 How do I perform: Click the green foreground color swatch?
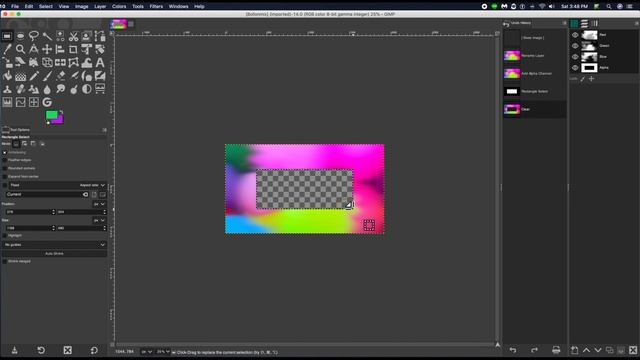[51, 115]
